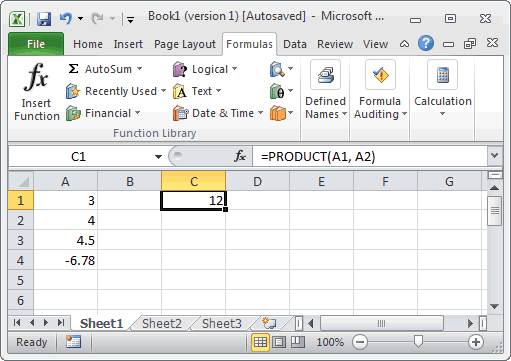
Task: Switch to the Home tab
Action: [88, 44]
